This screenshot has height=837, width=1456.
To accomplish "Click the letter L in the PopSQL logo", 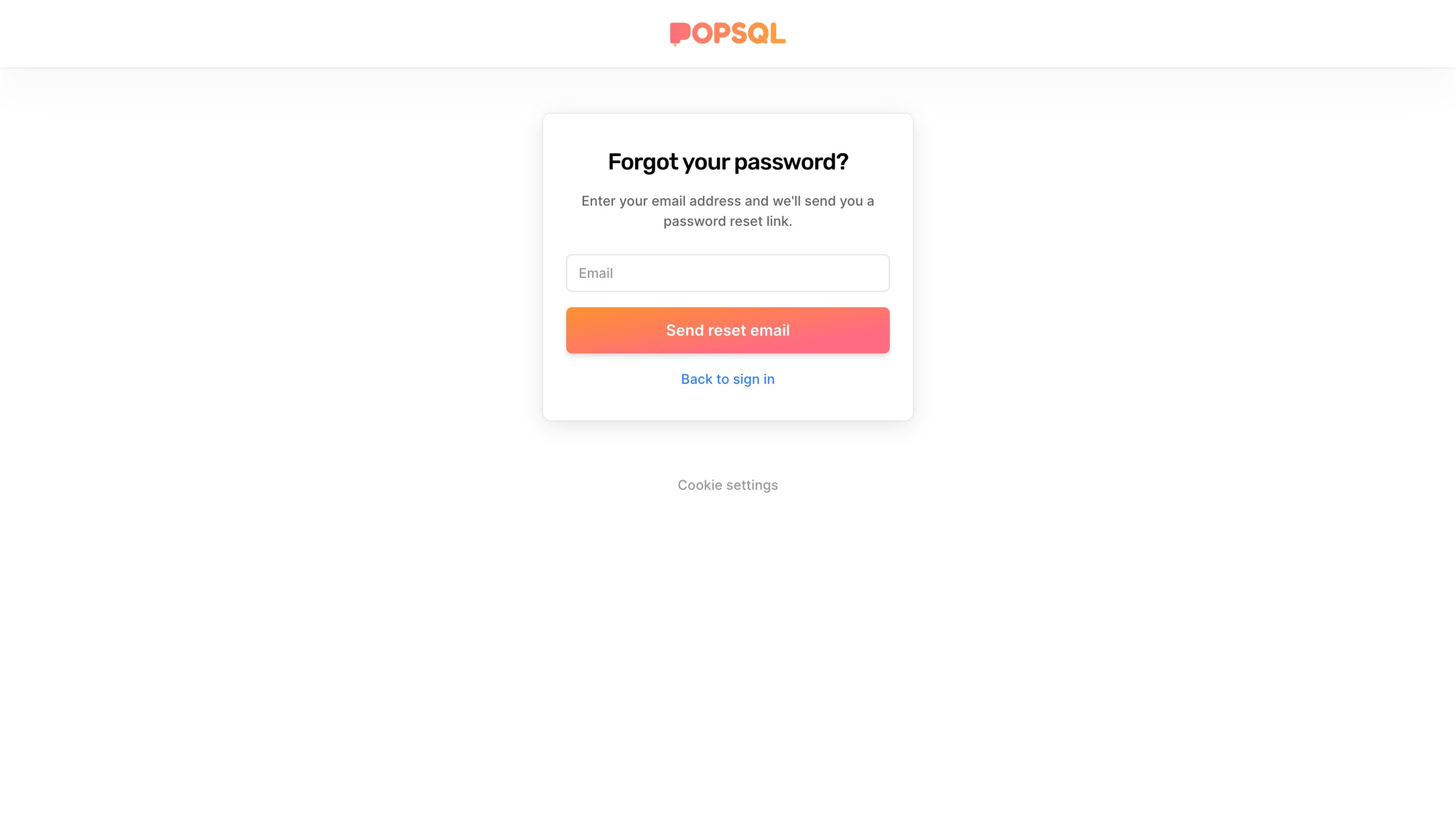I will tap(778, 33).
